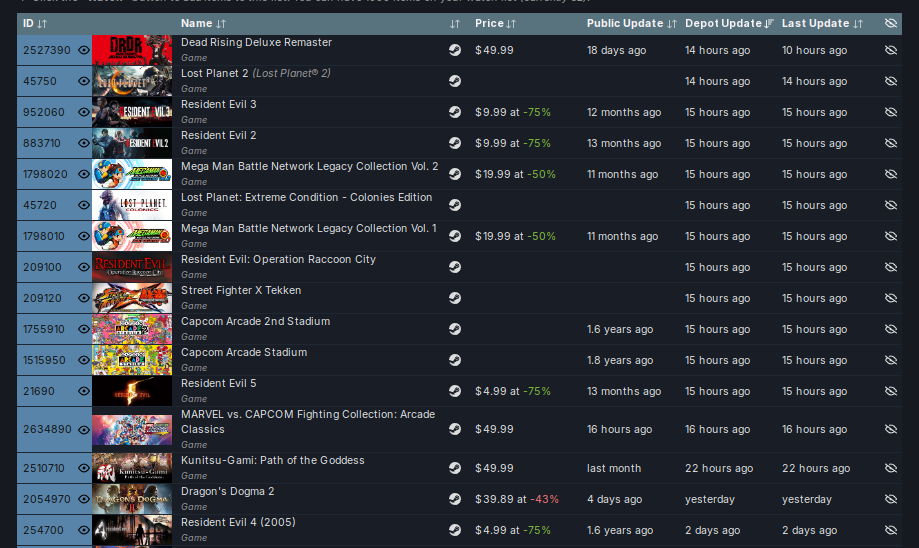Open app ID 21690 link
This screenshot has width=919, height=548.
point(39,391)
